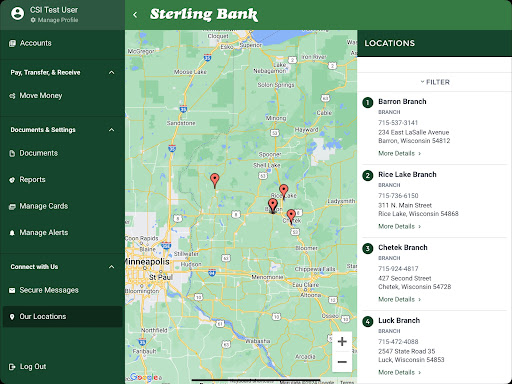This screenshot has height=384, width=512.
Task: Select the Rice Lake Branch location title
Action: 407,175
